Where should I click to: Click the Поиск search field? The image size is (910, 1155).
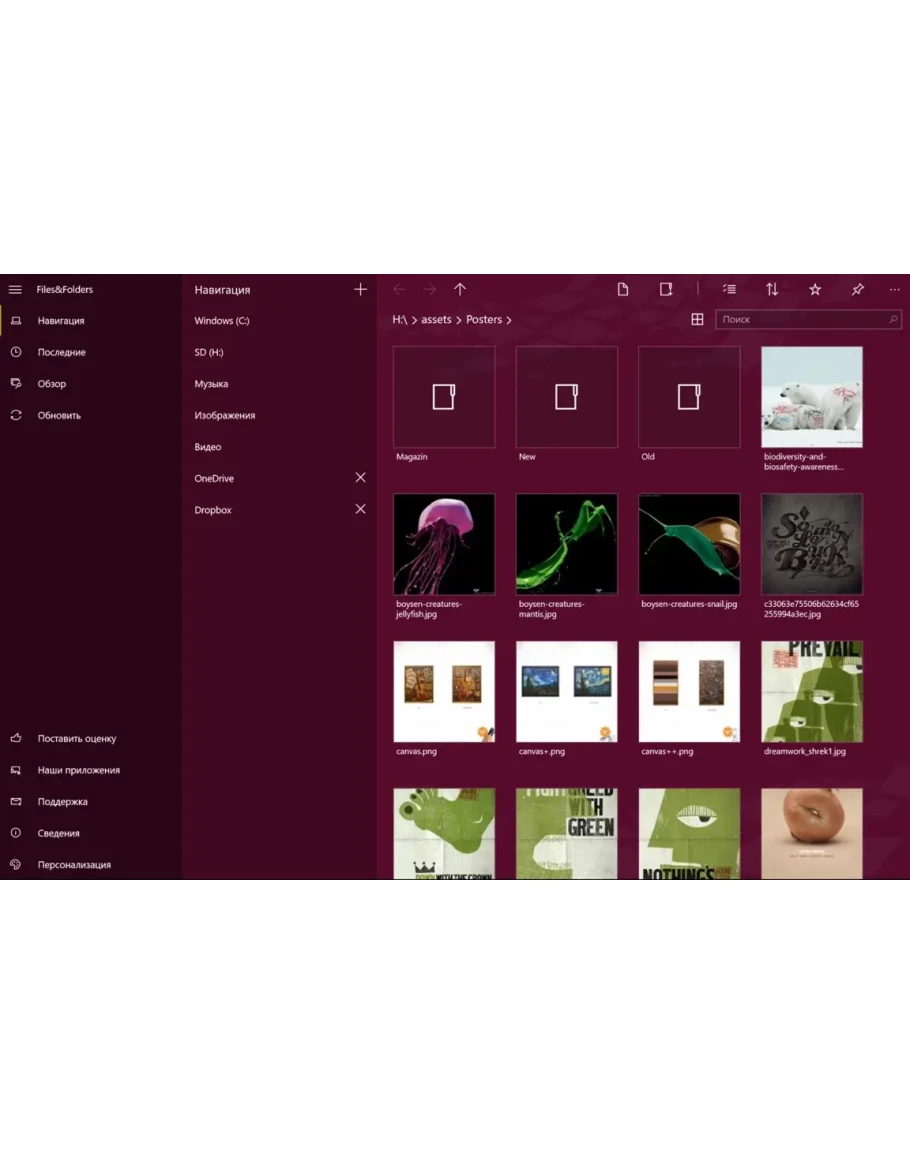click(800, 320)
